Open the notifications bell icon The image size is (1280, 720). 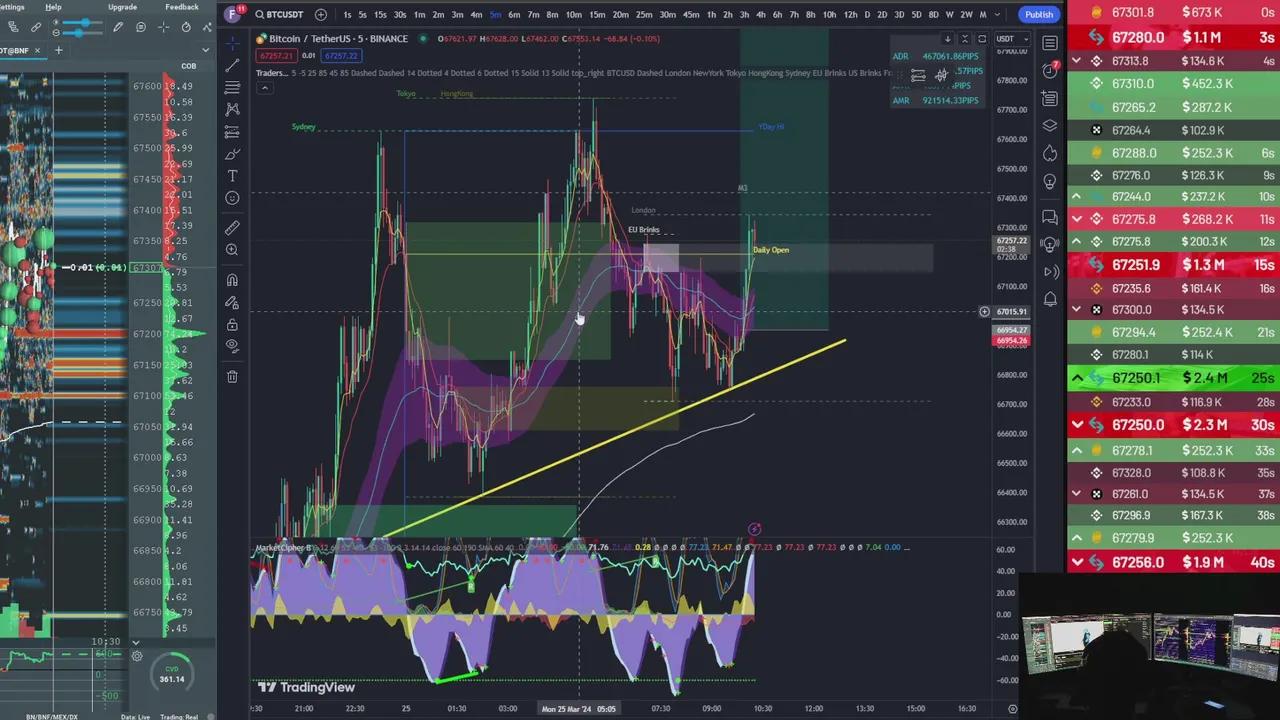coord(1050,299)
